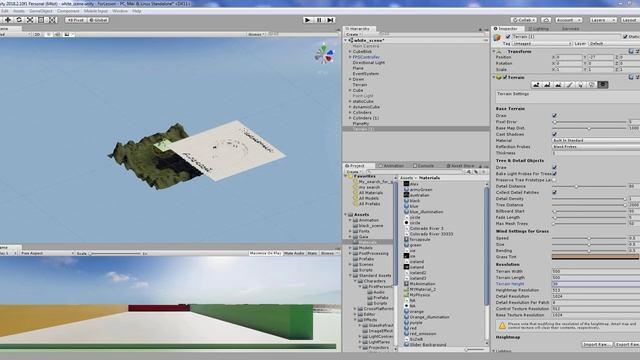Toggle scene lighting button
Image resolution: width=640 pixels, height=360 pixels.
pyautogui.click(x=49, y=34)
